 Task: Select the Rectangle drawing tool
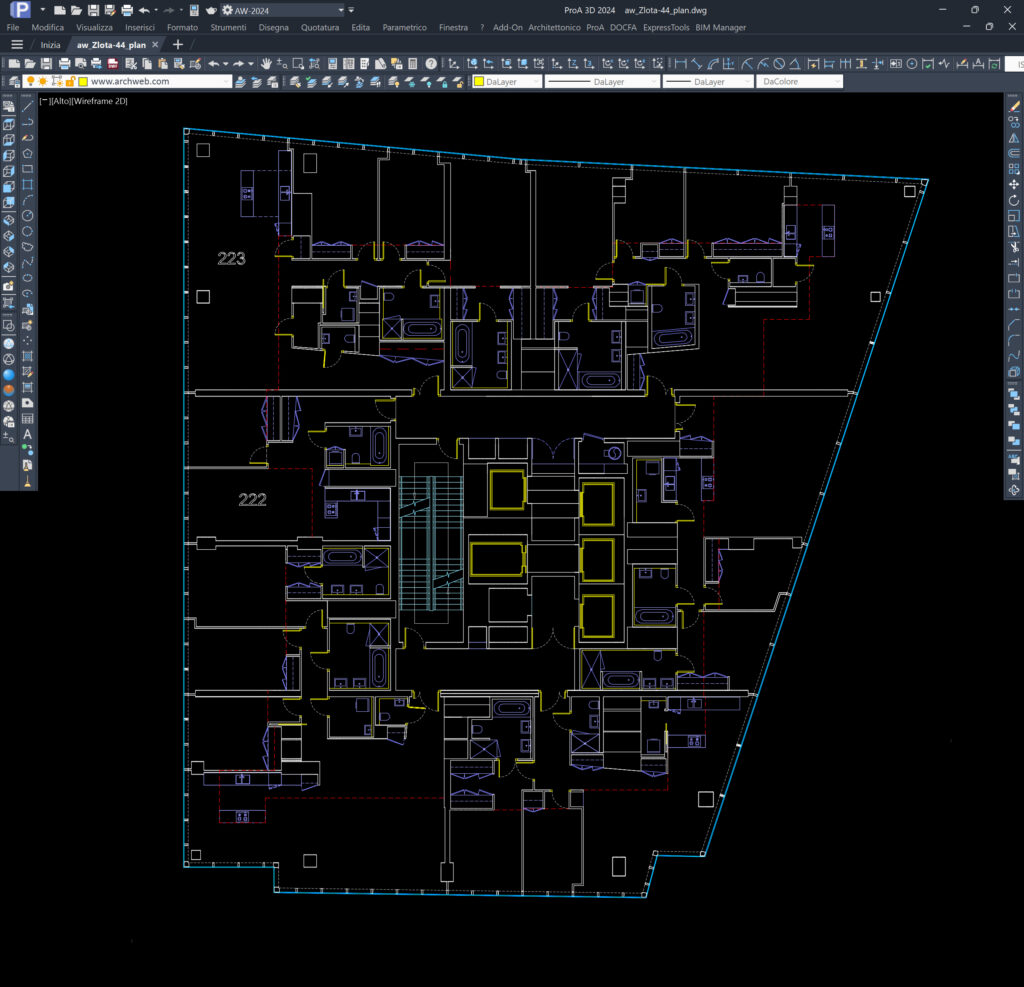click(x=28, y=169)
